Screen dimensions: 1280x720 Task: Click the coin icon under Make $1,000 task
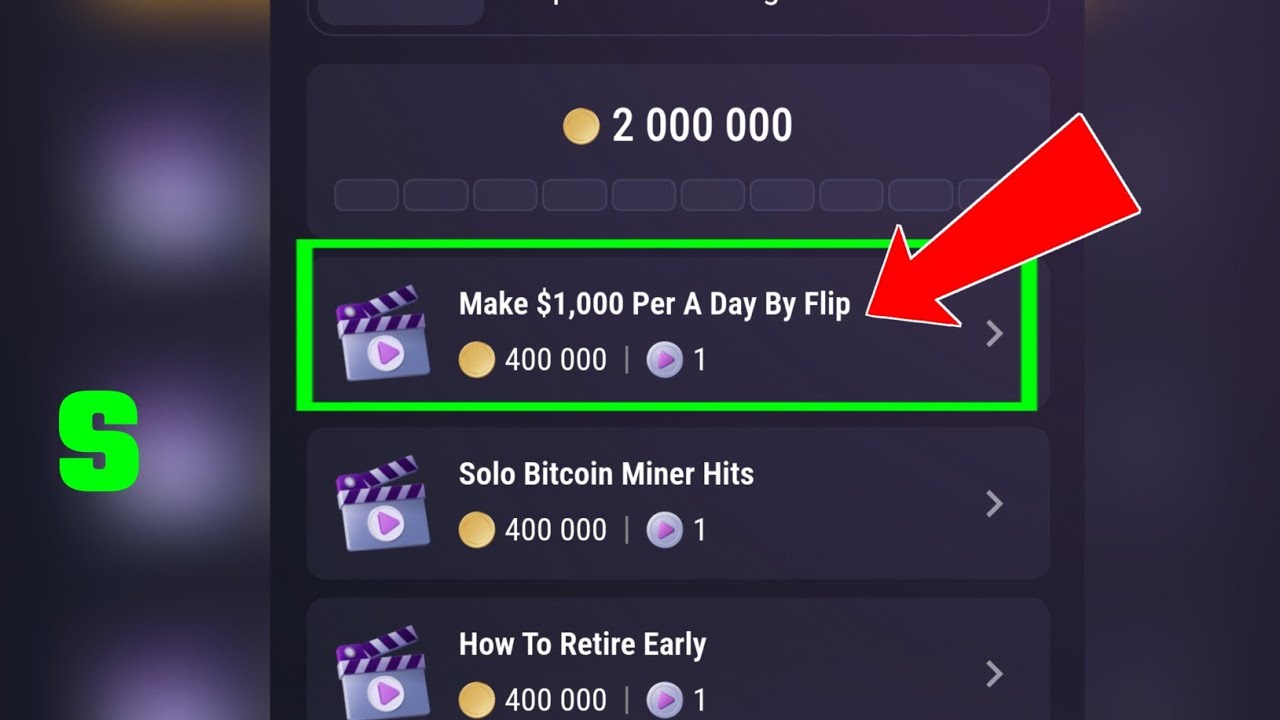[477, 360]
